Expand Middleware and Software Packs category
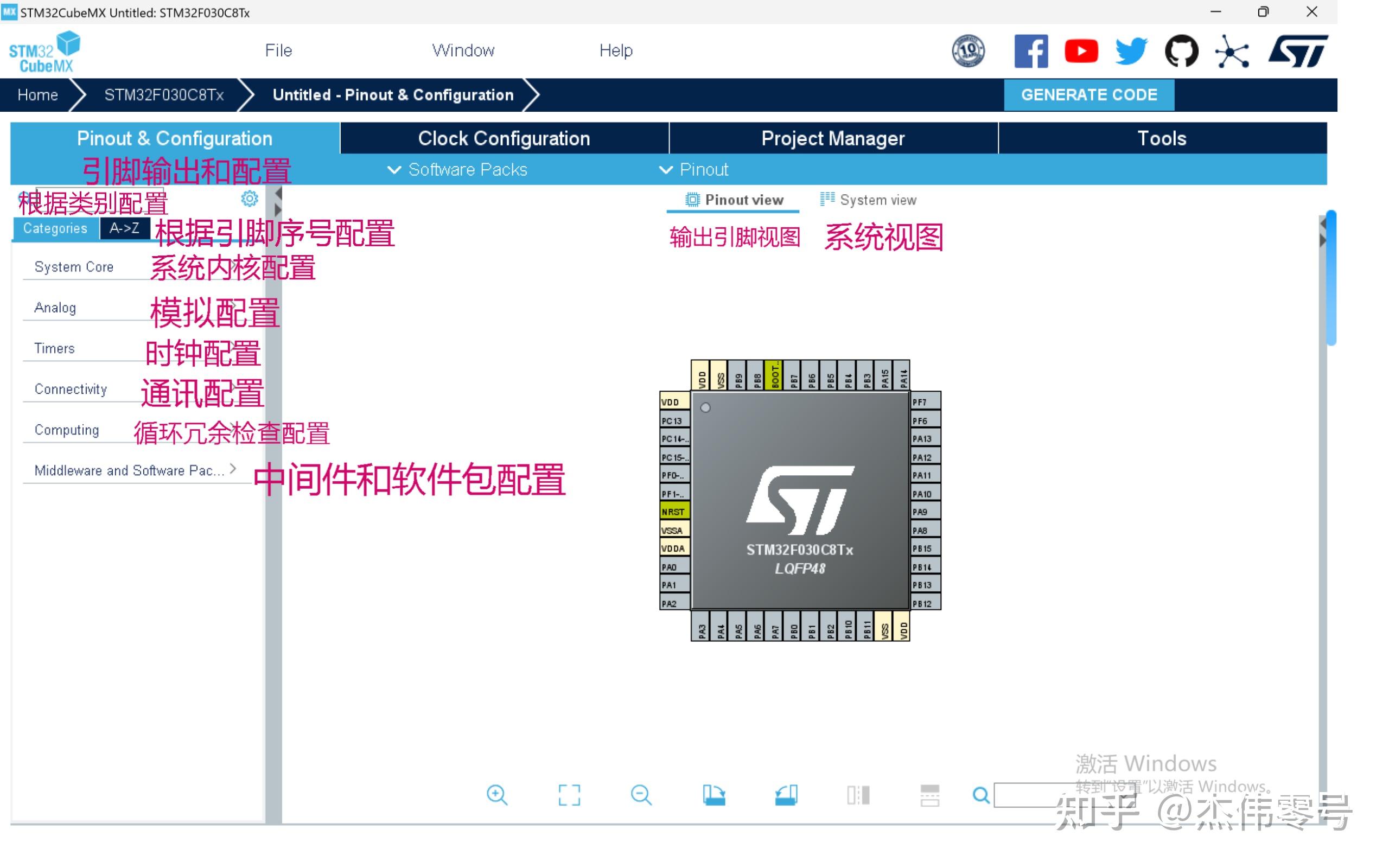This screenshot has width=1389, height=868. (136, 470)
